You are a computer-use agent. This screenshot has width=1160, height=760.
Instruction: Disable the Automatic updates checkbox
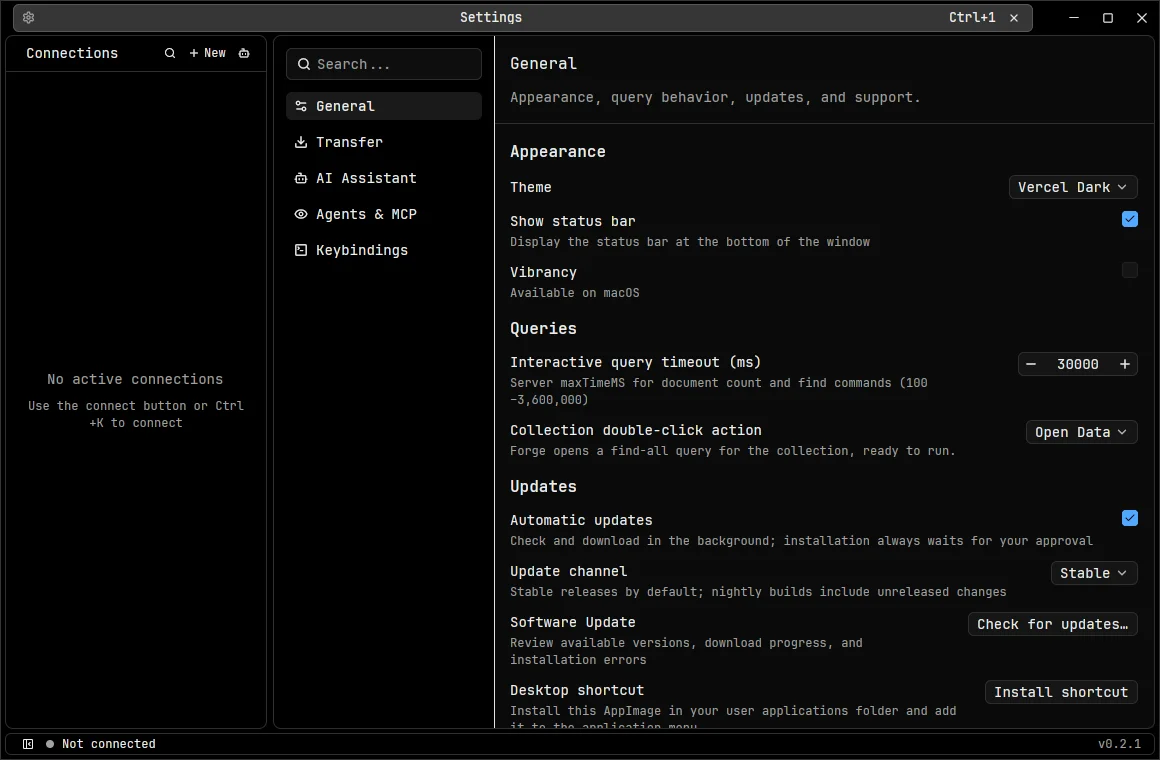pyautogui.click(x=1130, y=518)
